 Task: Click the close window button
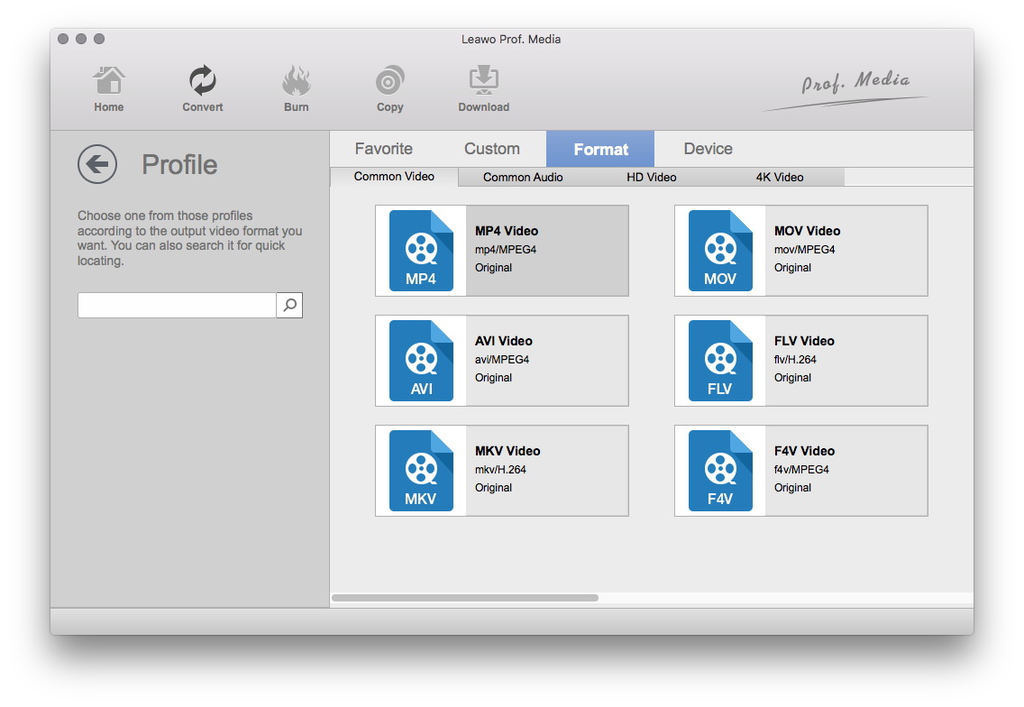click(x=63, y=39)
